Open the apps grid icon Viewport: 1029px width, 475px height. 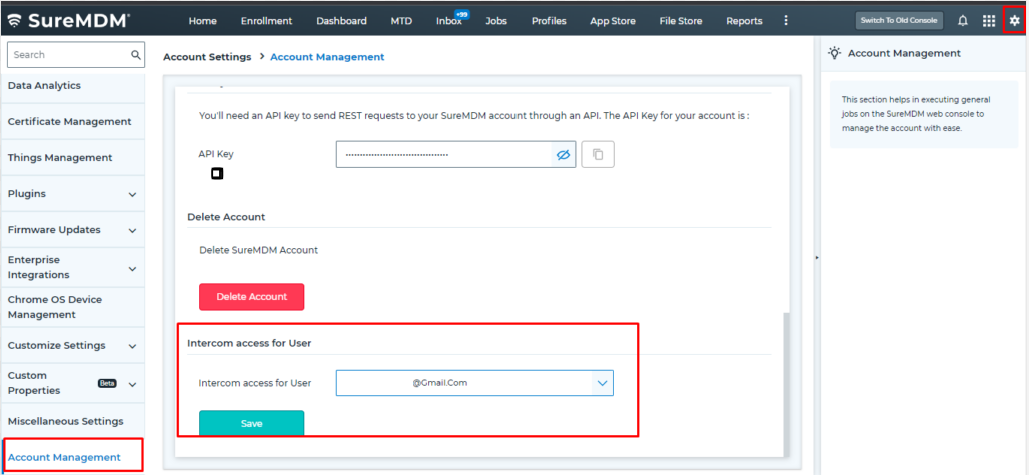(989, 21)
